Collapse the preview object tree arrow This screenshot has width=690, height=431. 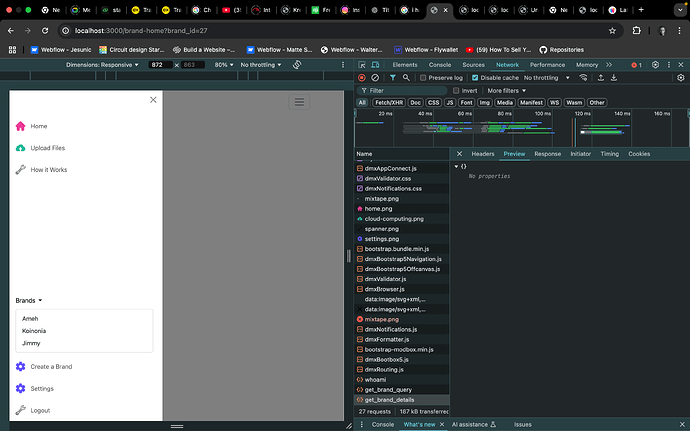pos(456,166)
